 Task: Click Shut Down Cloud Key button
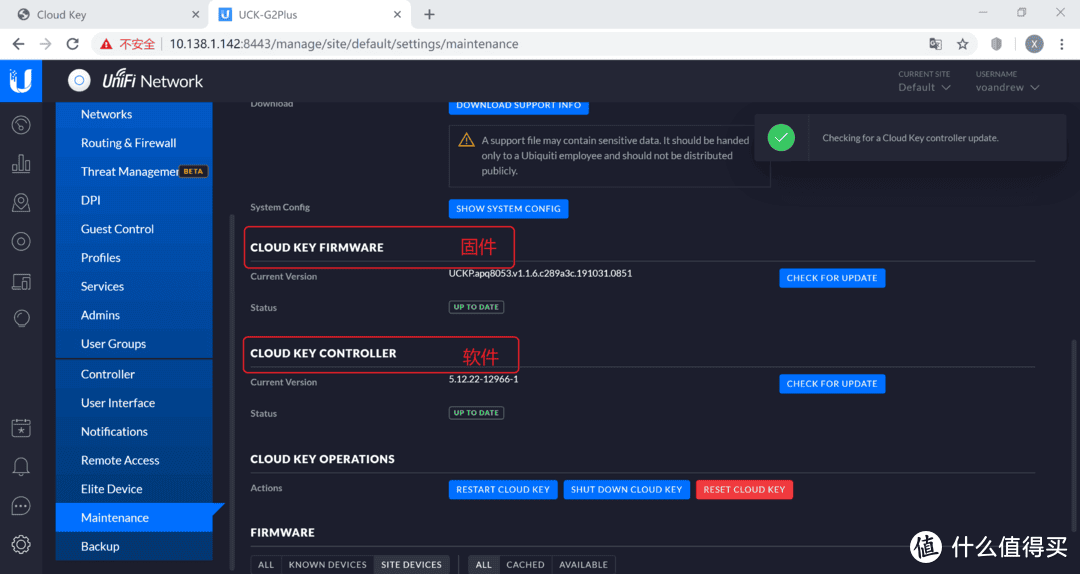(x=626, y=490)
